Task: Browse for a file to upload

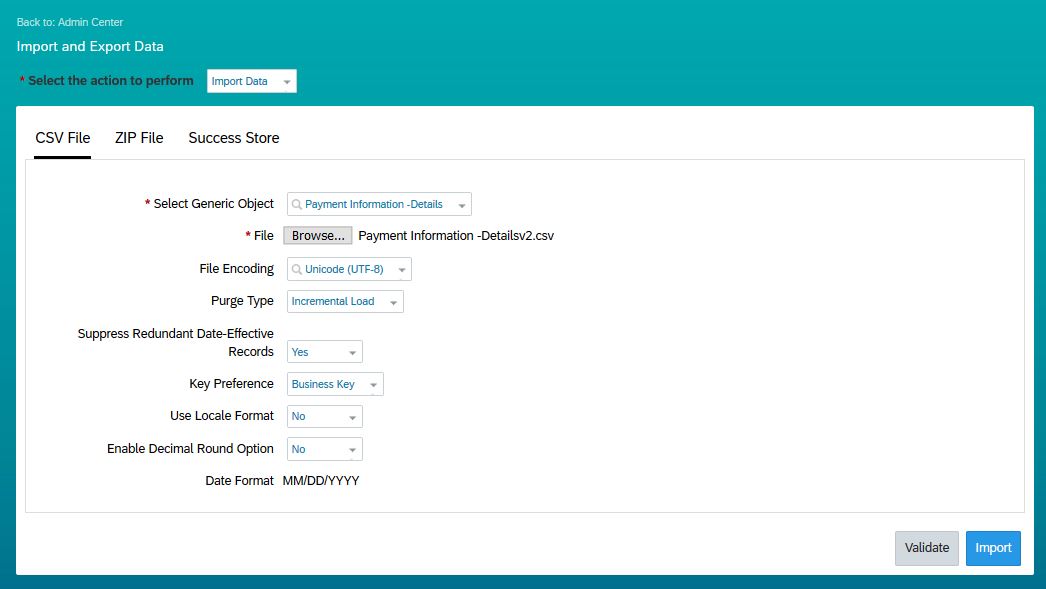Action: (318, 235)
